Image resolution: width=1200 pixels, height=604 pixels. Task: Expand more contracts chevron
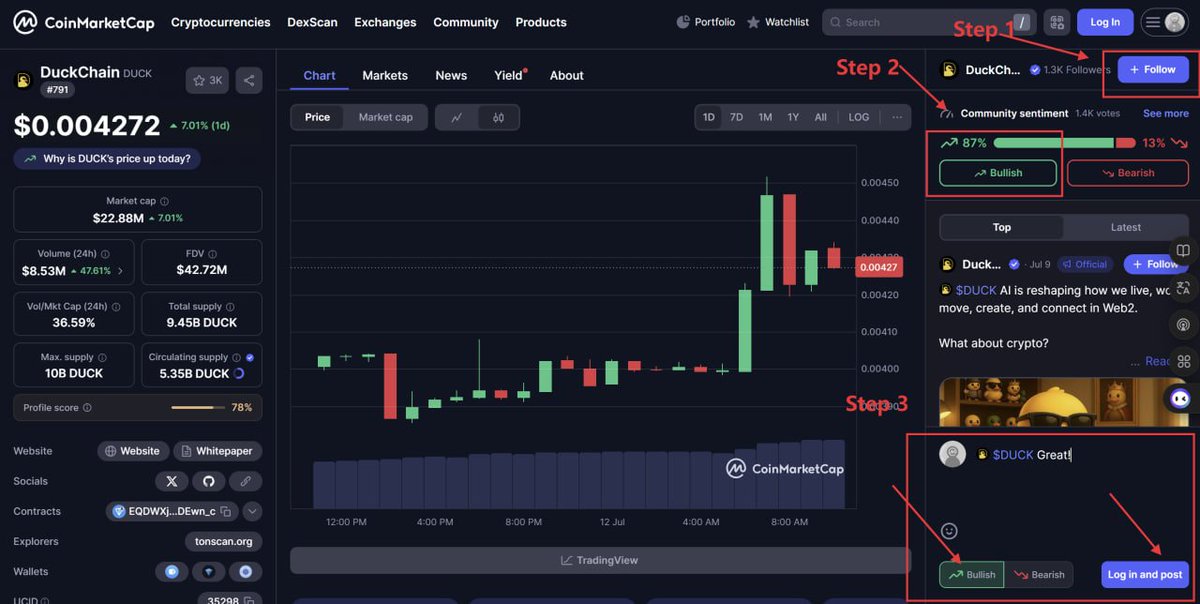[x=253, y=511]
